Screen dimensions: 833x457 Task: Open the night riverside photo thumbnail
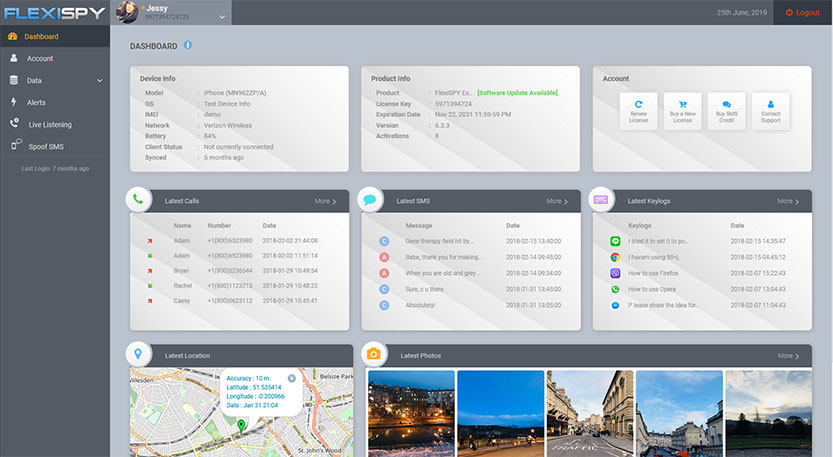(x=411, y=413)
